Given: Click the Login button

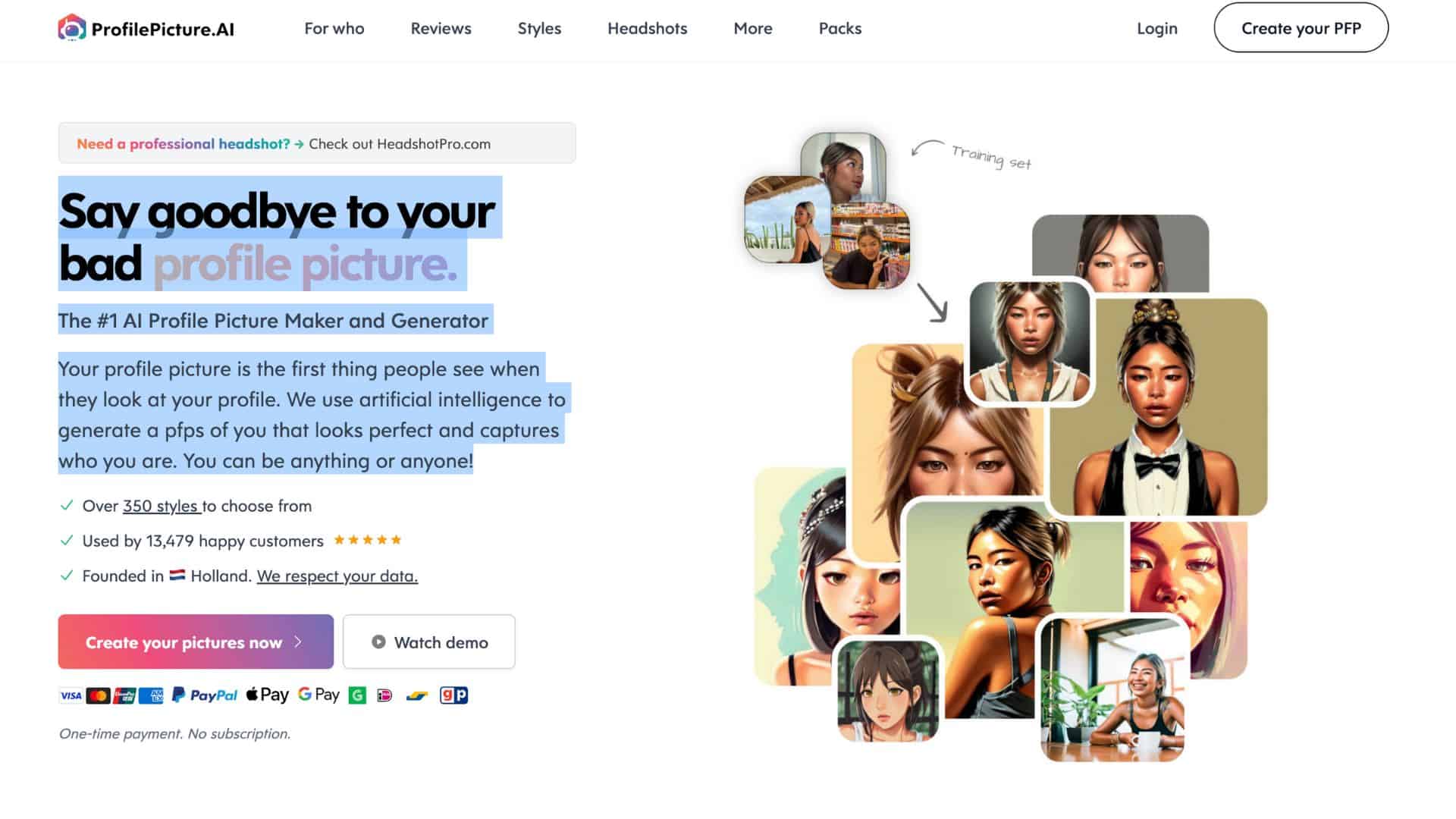Looking at the screenshot, I should tap(1158, 28).
